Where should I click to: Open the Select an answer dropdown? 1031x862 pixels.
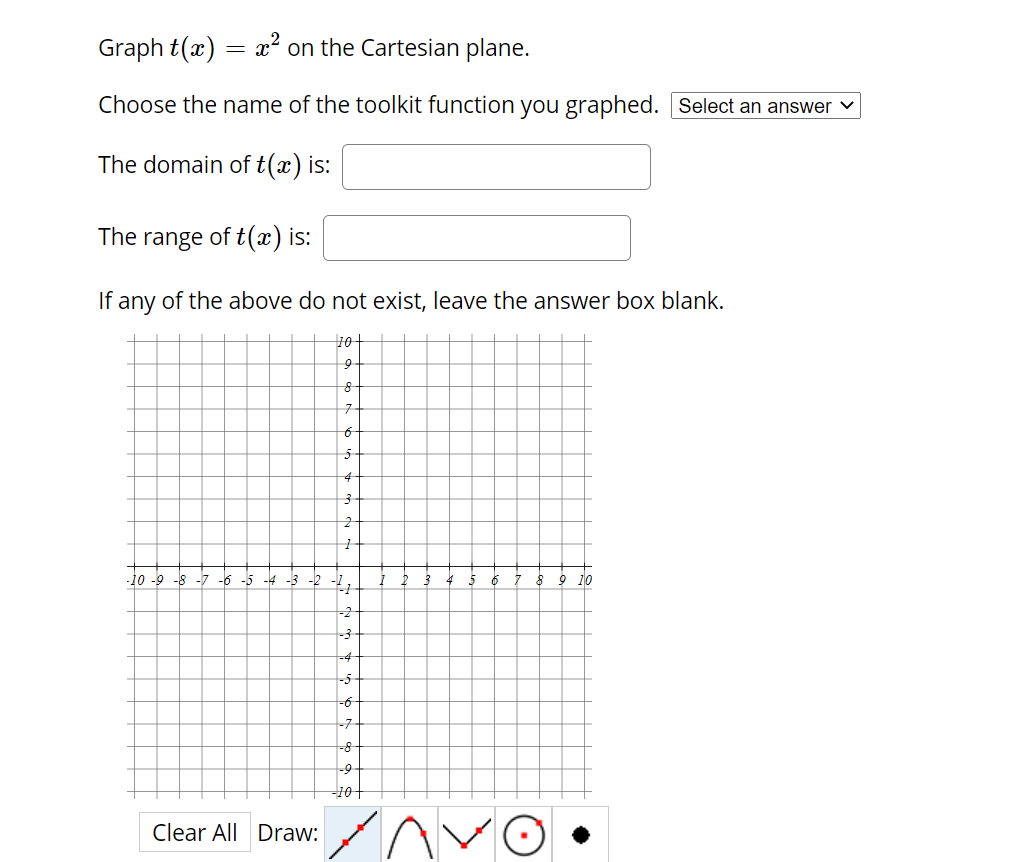tap(765, 105)
